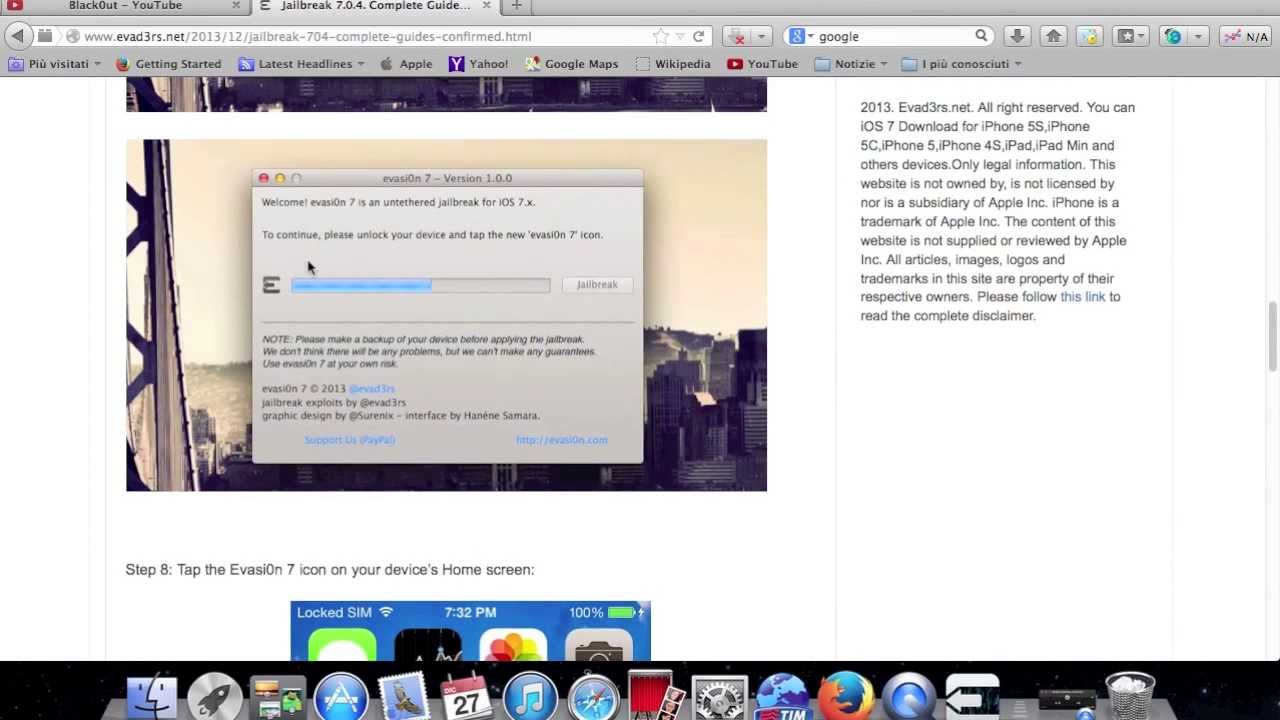
Task: Open the Apple bookmark
Action: click(406, 64)
